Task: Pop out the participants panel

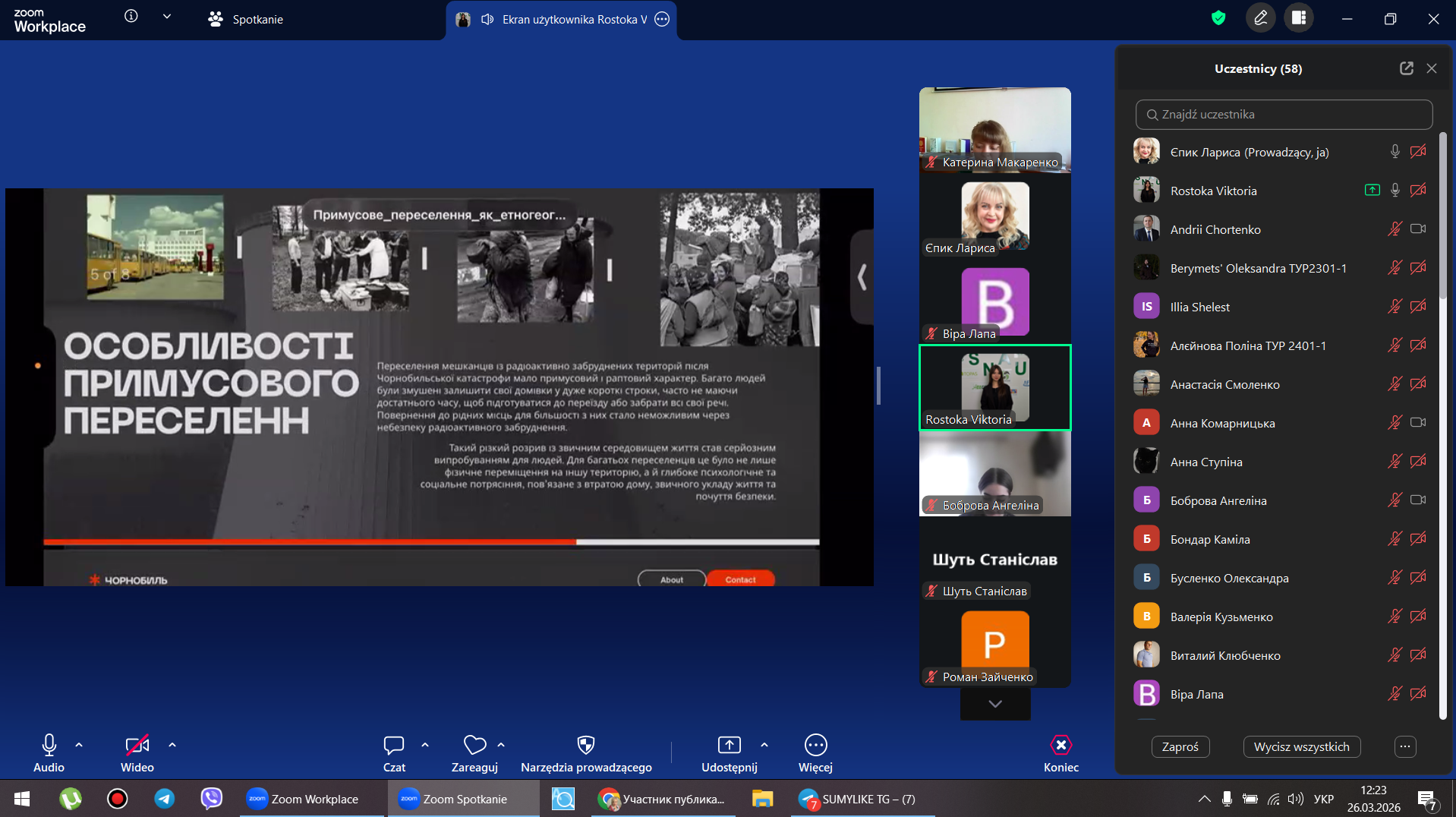Action: click(1407, 68)
